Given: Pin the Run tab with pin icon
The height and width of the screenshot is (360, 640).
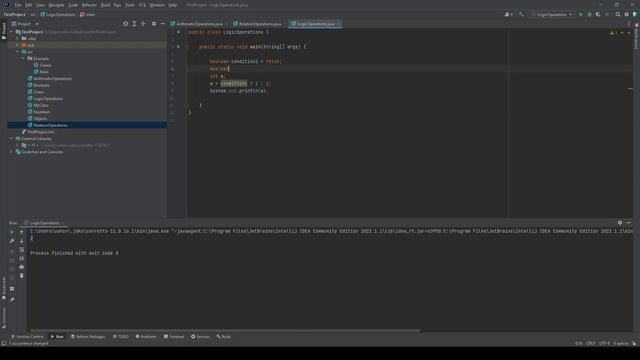Looking at the screenshot, I should click(12, 300).
